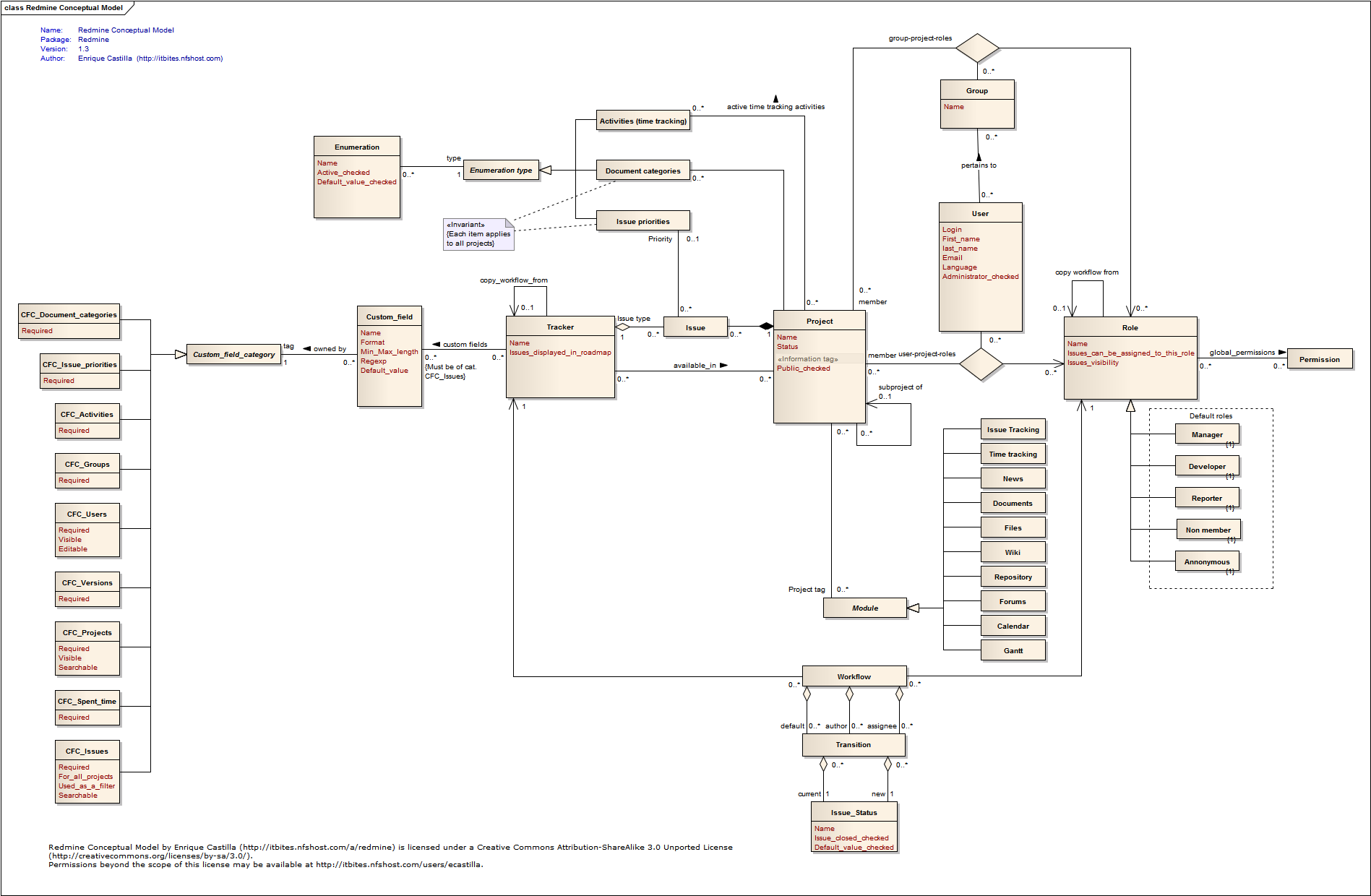This screenshot has width=1371, height=896.
Task: Select the Workflow class box
Action: pyautogui.click(x=854, y=676)
